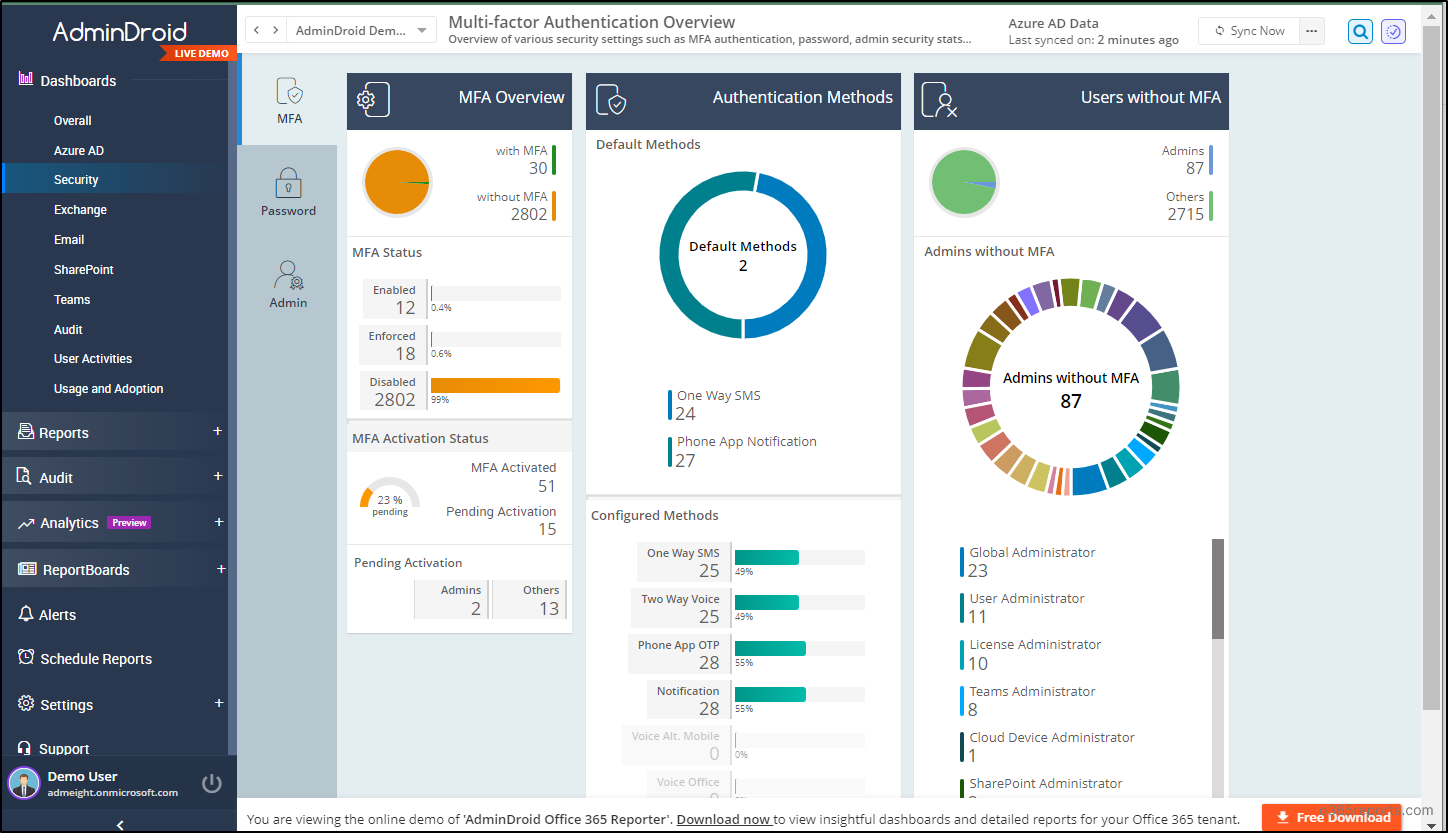This screenshot has height=833, width=1448.
Task: Click the Demo User avatar
Action: tap(24, 784)
